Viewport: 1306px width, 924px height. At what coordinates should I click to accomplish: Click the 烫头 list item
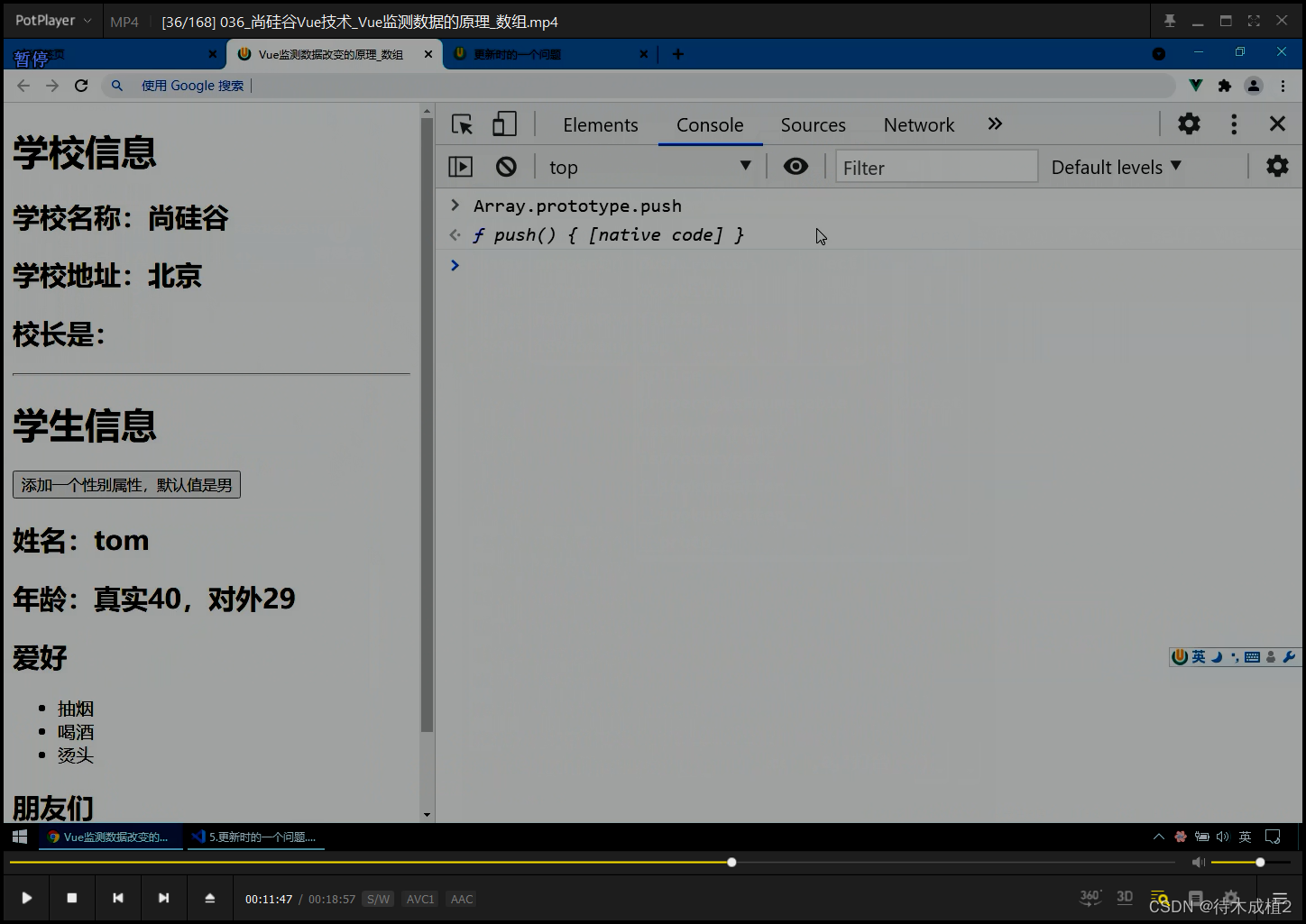(76, 755)
